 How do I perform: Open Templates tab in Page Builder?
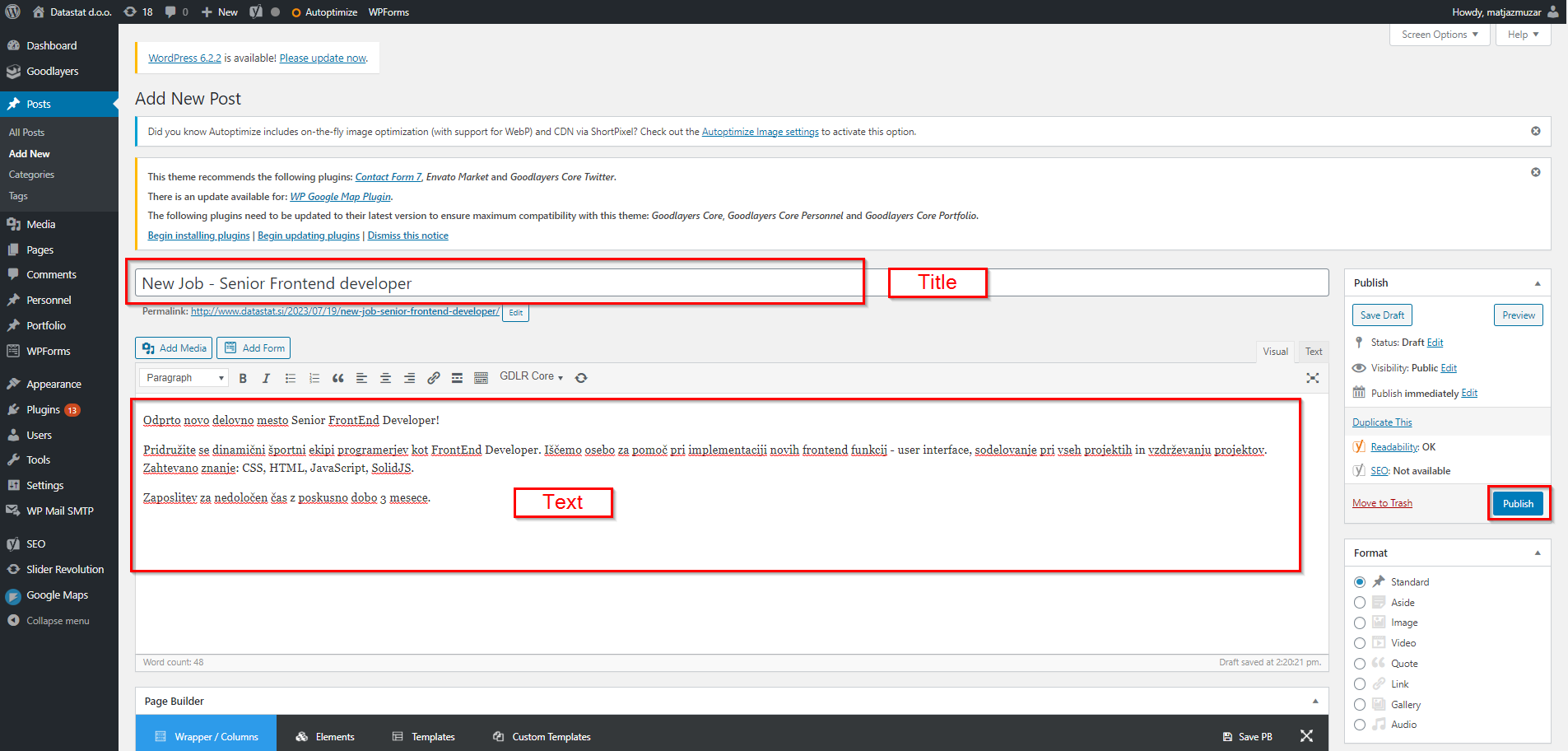[424, 737]
